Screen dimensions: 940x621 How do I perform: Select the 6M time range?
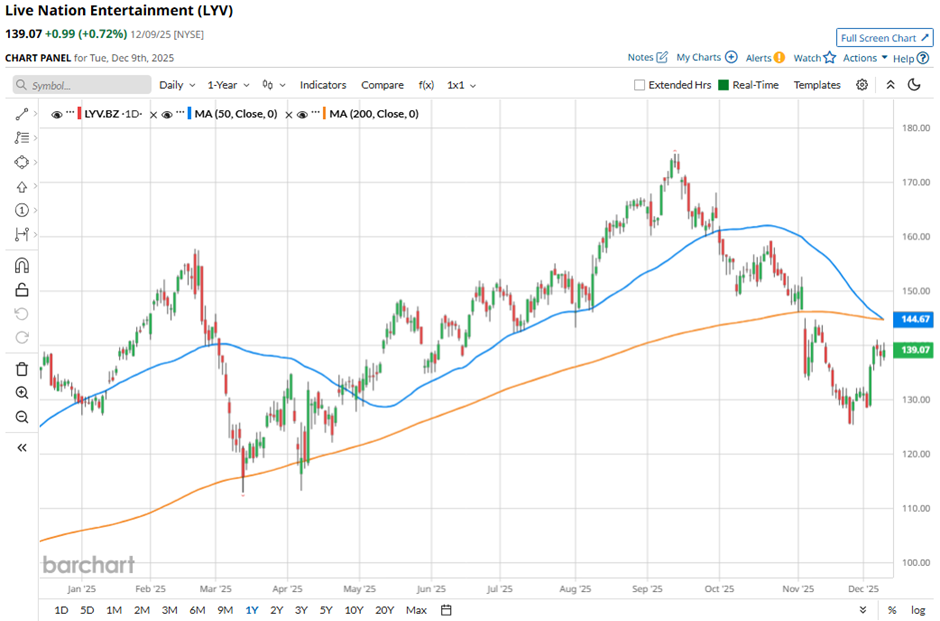[196, 610]
